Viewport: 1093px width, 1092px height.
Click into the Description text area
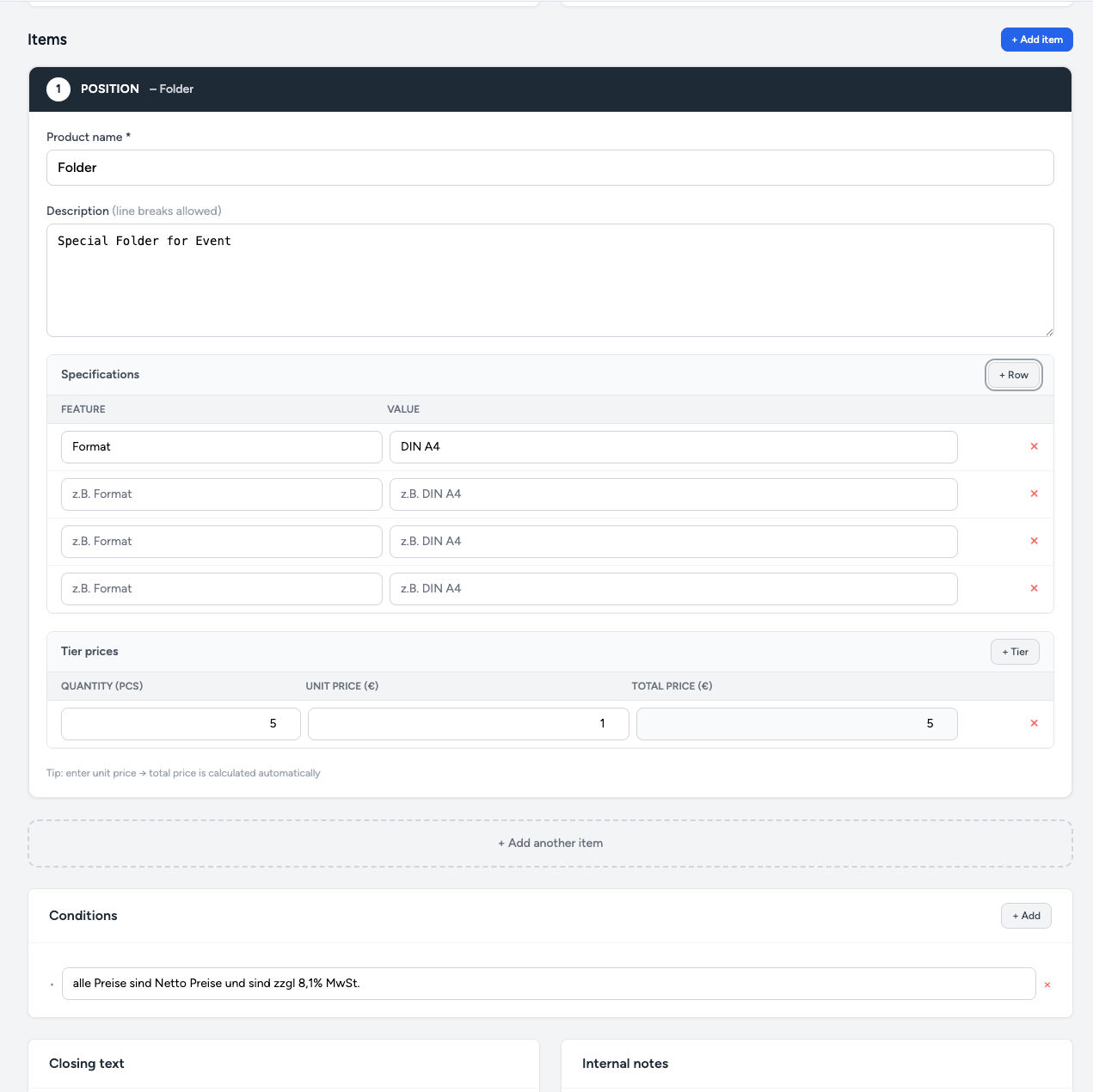(x=550, y=280)
